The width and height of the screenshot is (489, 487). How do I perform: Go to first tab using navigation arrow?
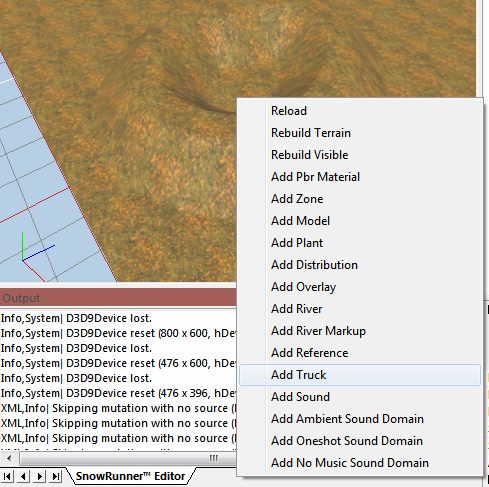pyautogui.click(x=7, y=476)
